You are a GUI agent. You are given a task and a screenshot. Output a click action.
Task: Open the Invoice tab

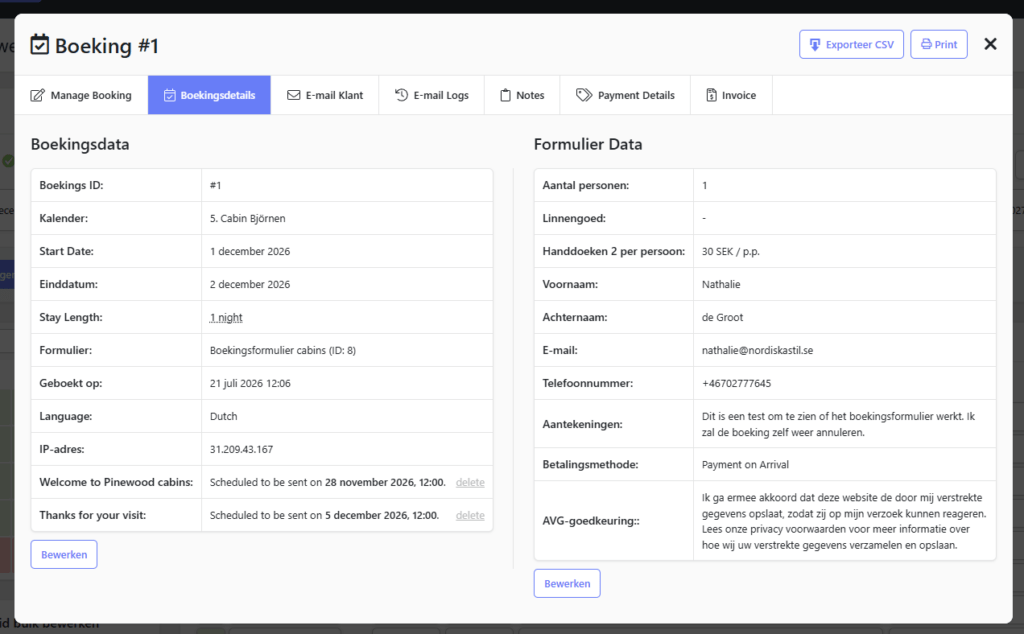coord(731,95)
